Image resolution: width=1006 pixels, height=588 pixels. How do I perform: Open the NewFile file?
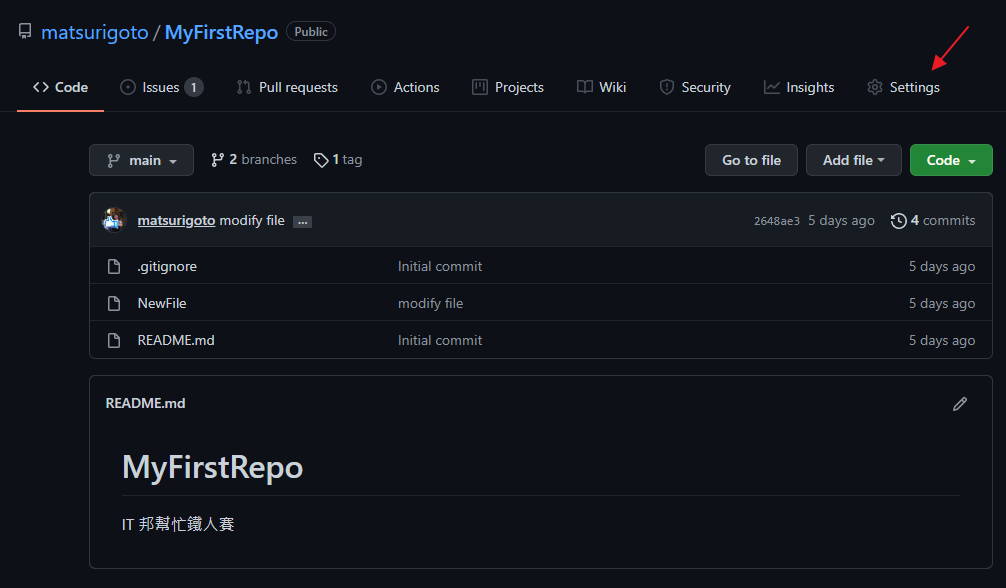click(x=162, y=303)
